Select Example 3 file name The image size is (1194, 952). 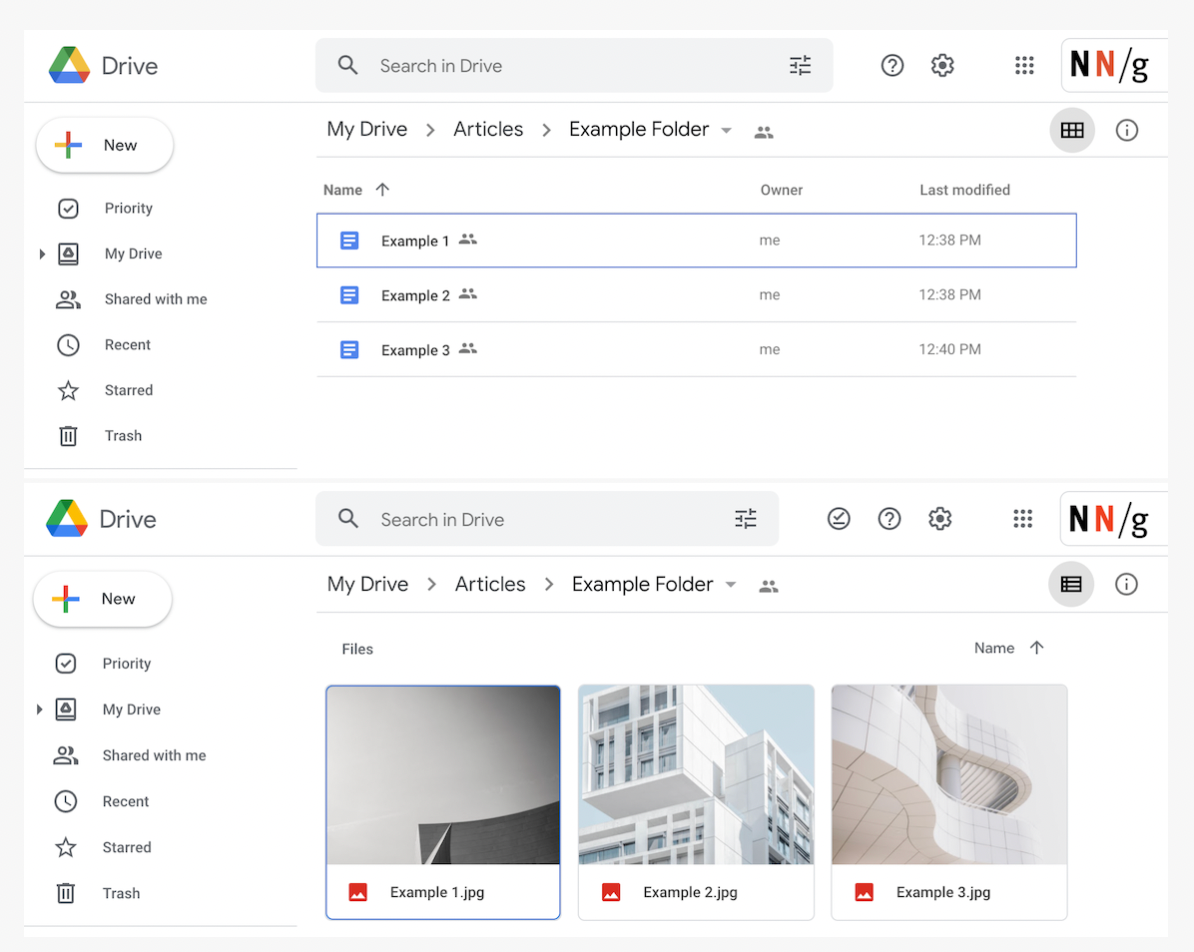point(415,350)
